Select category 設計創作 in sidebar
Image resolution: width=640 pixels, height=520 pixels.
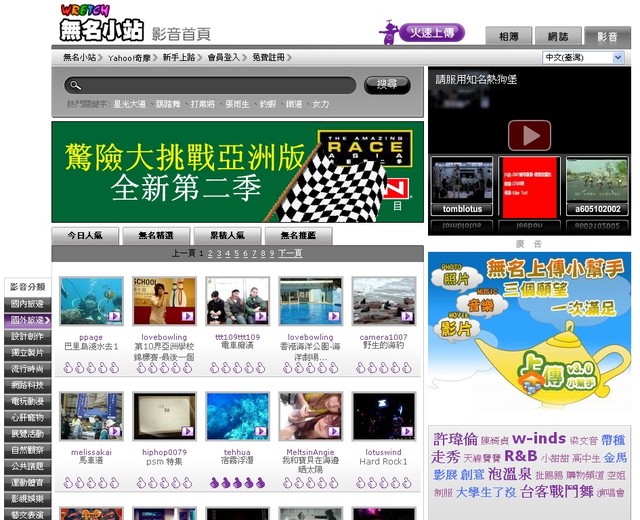(27, 337)
